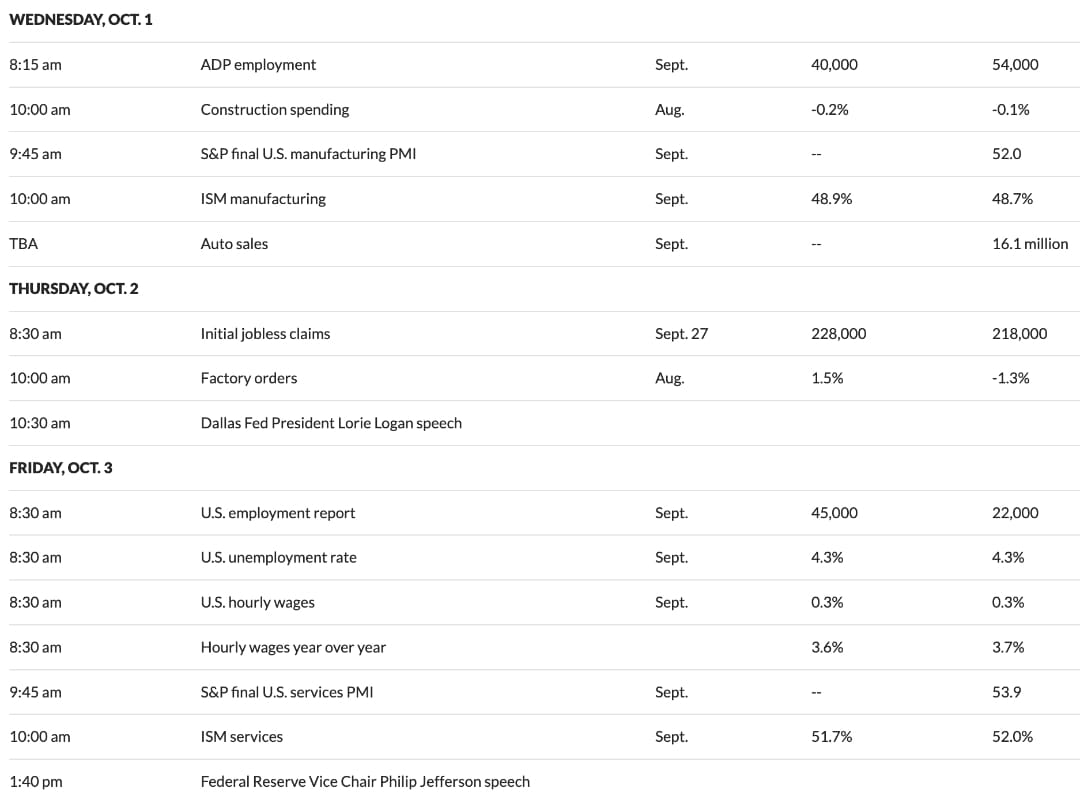
Task: Select the Construction spending entry
Action: click(275, 109)
